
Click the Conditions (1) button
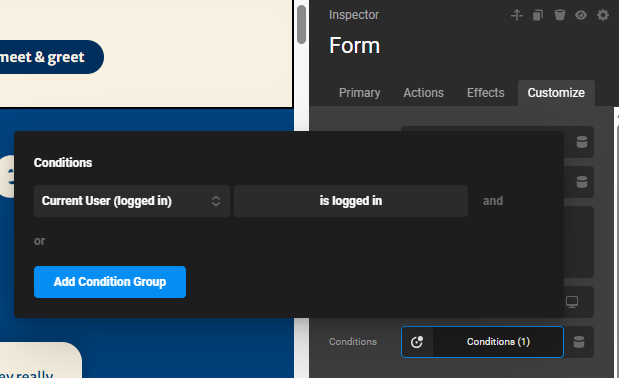(x=498, y=342)
